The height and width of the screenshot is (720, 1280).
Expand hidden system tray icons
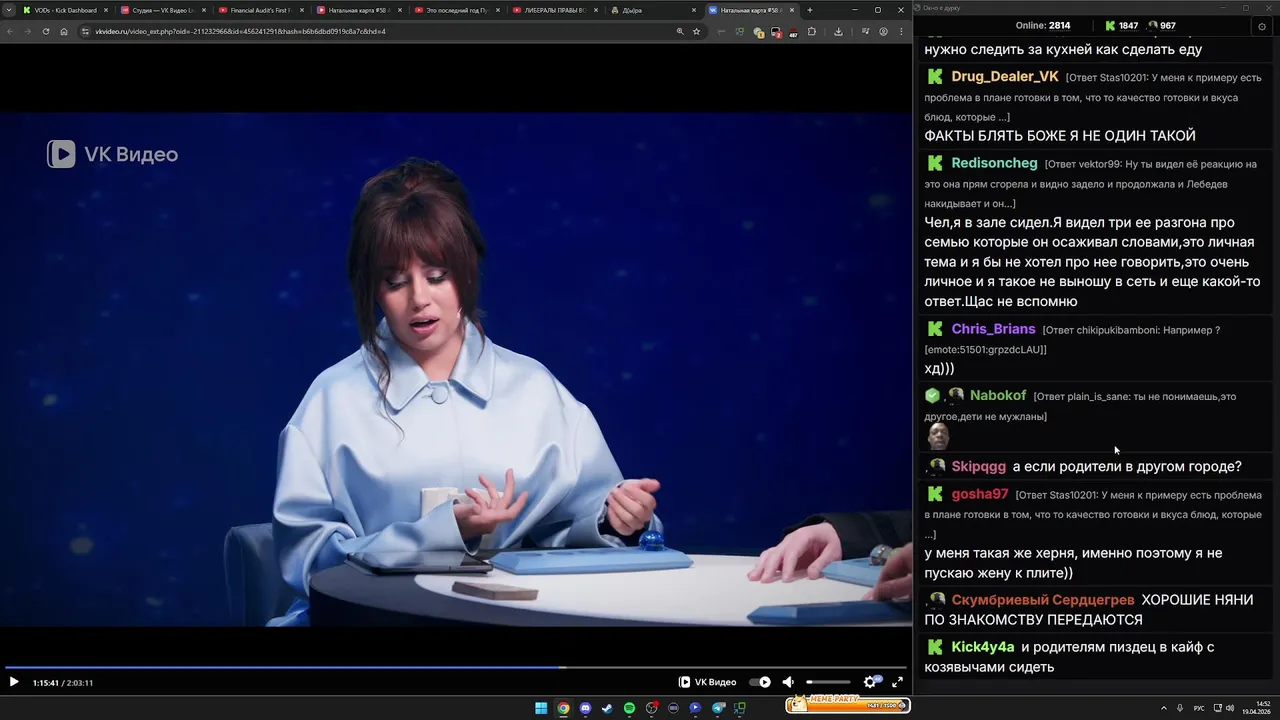coord(1164,708)
